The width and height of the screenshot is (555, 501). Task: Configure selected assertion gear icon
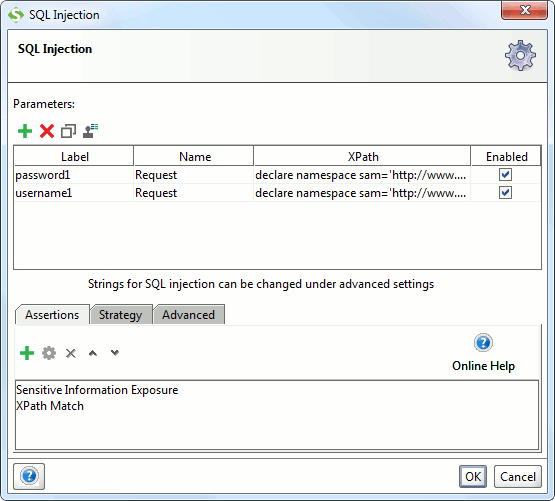pyautogui.click(x=49, y=353)
